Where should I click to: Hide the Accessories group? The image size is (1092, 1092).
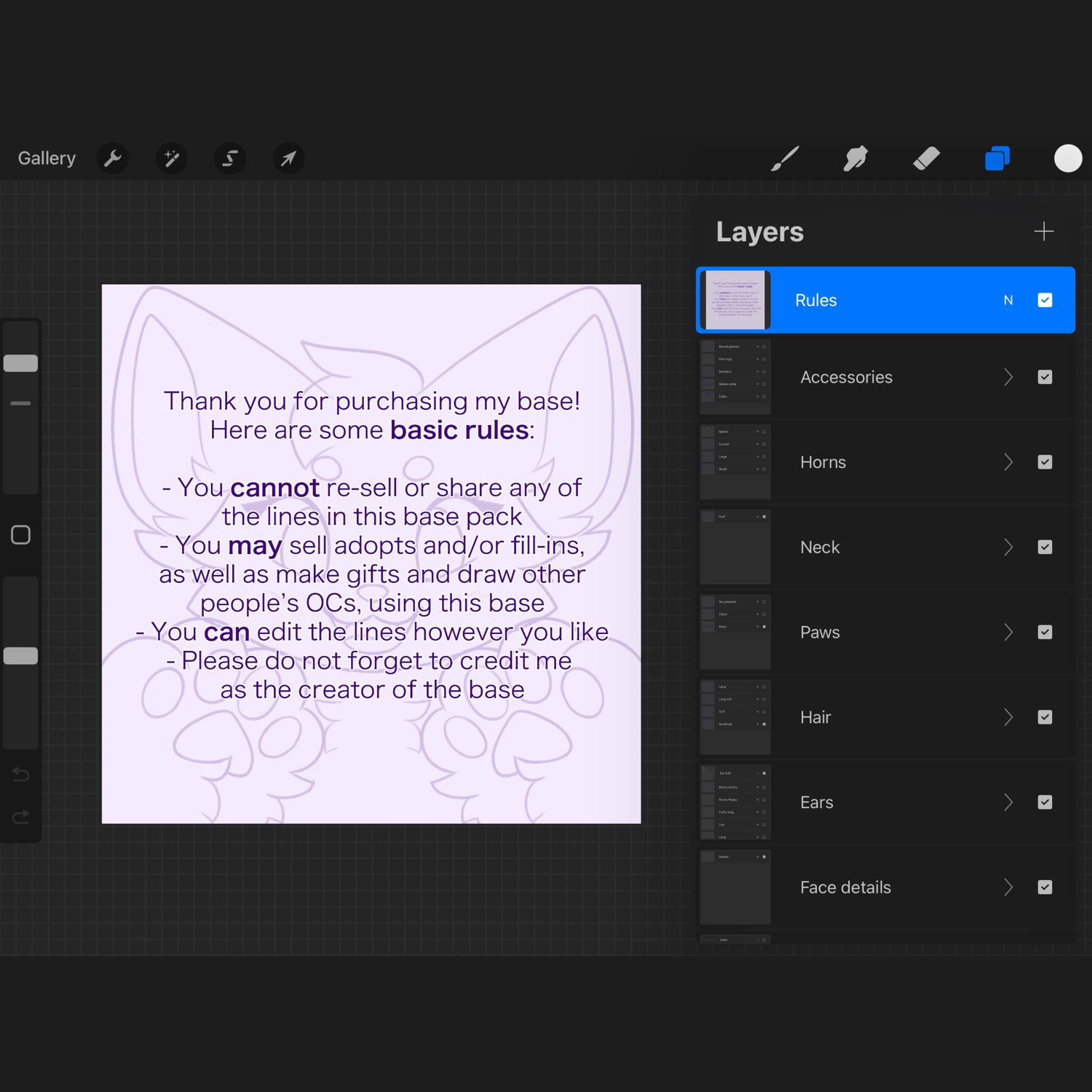[x=1045, y=377]
